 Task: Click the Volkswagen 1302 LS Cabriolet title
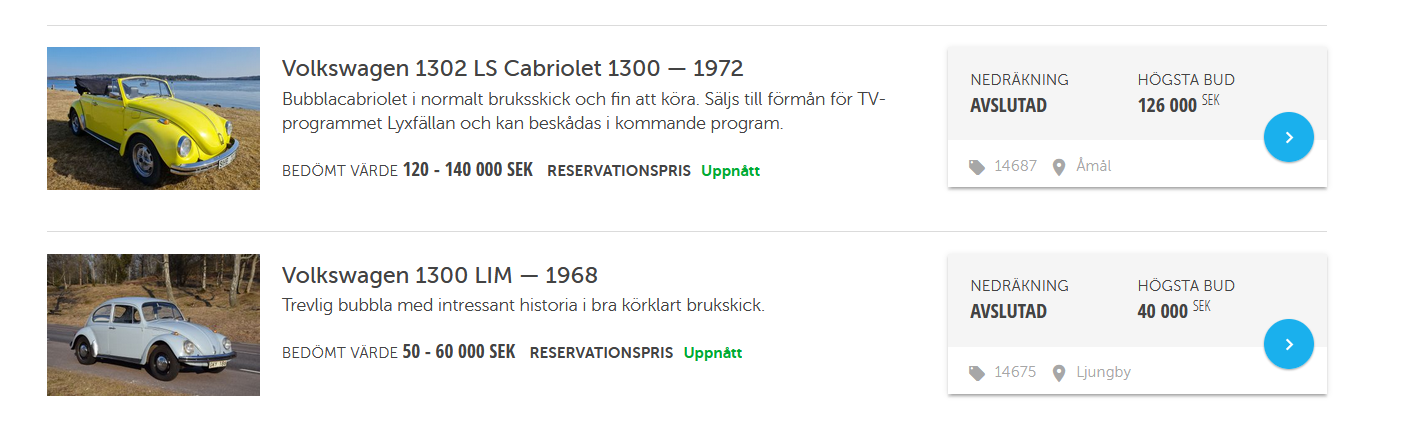(512, 69)
